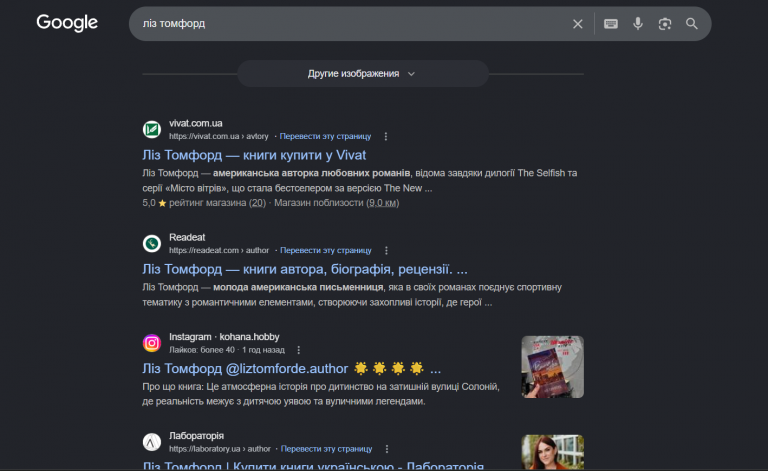The height and width of the screenshot is (471, 768).
Task: Open 'Ліз Томфорд — книги купити у Vivat' result
Action: (x=254, y=155)
